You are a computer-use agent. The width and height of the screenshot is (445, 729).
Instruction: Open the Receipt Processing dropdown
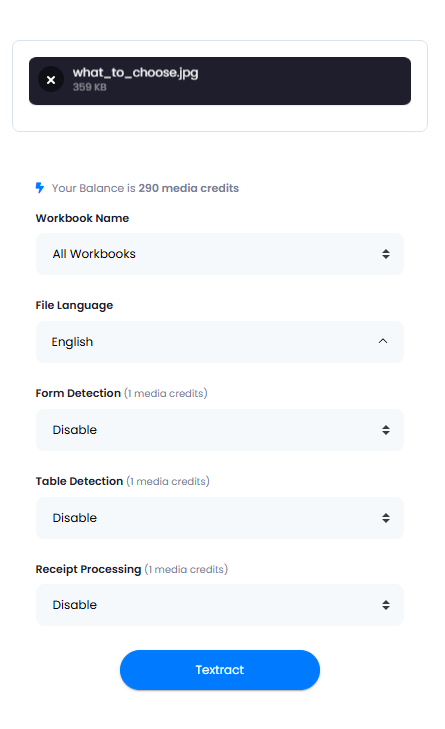click(x=219, y=605)
